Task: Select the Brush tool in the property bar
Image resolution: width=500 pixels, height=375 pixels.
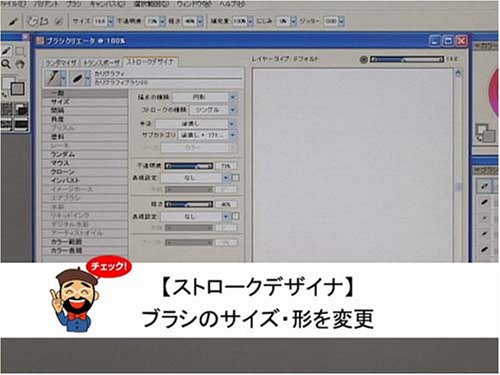Action: tap(13, 22)
